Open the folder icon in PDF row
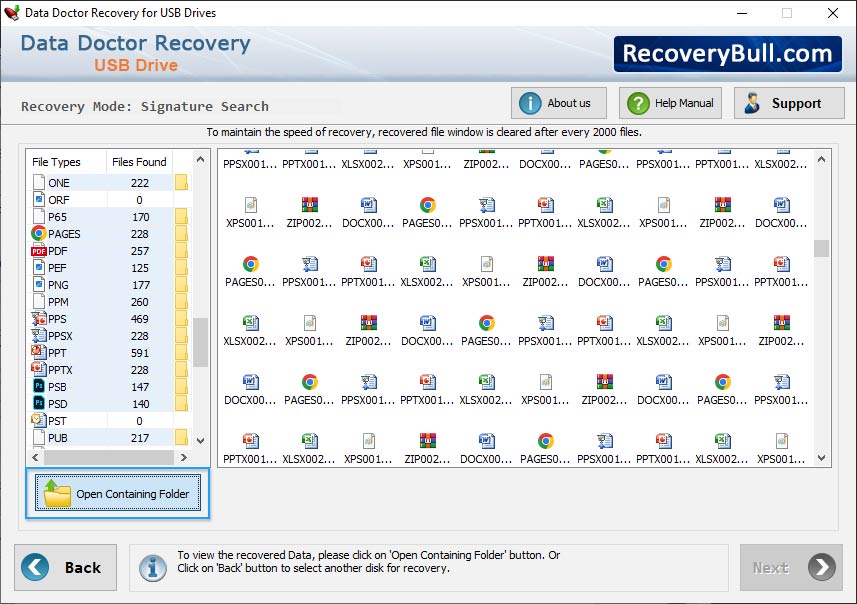The image size is (857, 604). click(x=181, y=250)
